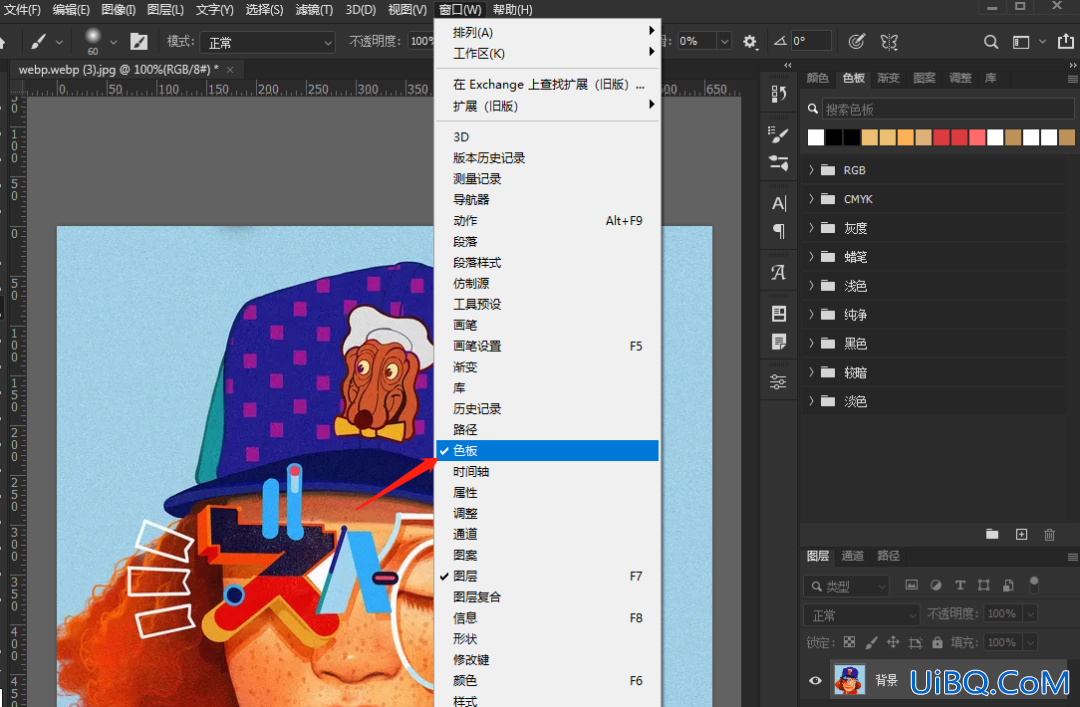
Task: Expand the CMYK swatch folder
Action: (811, 198)
